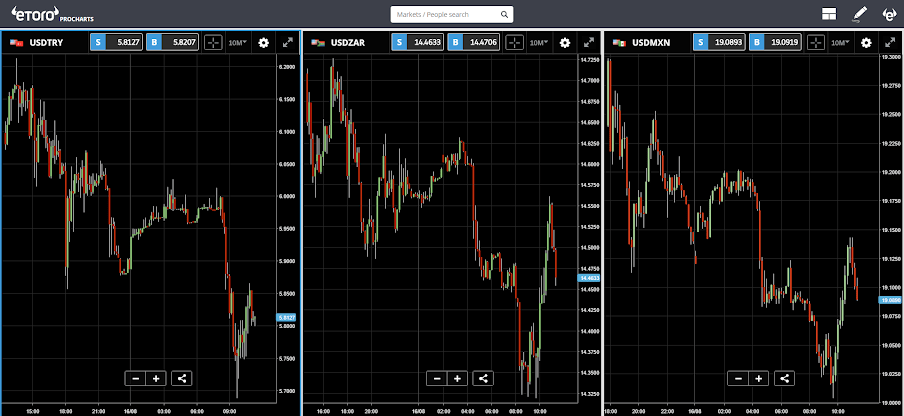This screenshot has height=416, width=904.
Task: Open the 10M timeframe dropdown on USDZAR
Action: click(x=538, y=42)
